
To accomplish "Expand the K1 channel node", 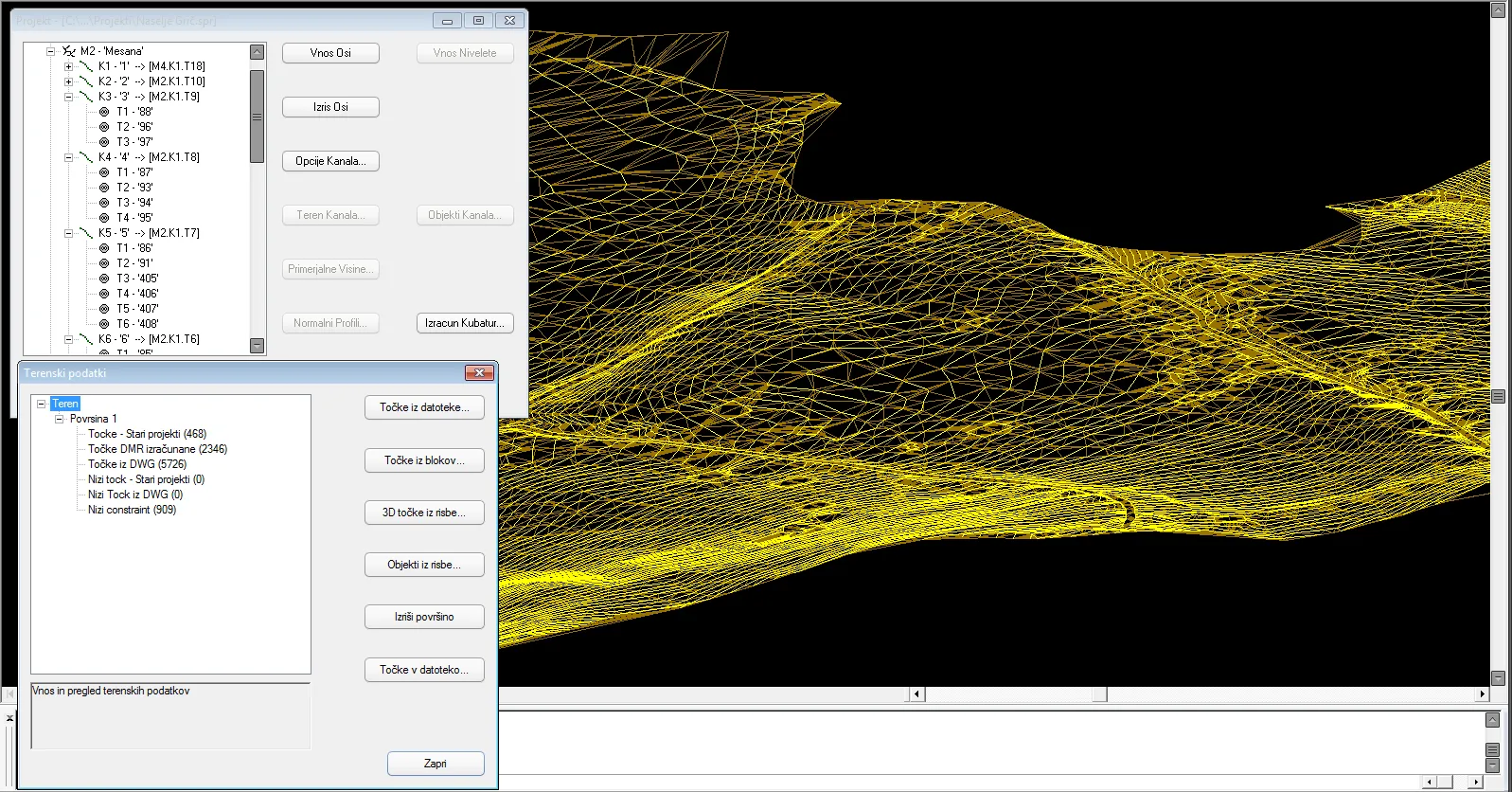I will pyautogui.click(x=68, y=66).
